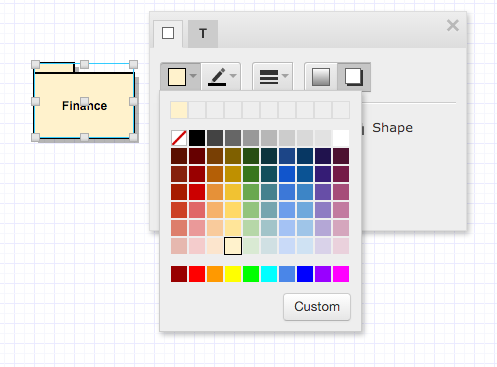Close the properties panel

tap(453, 26)
